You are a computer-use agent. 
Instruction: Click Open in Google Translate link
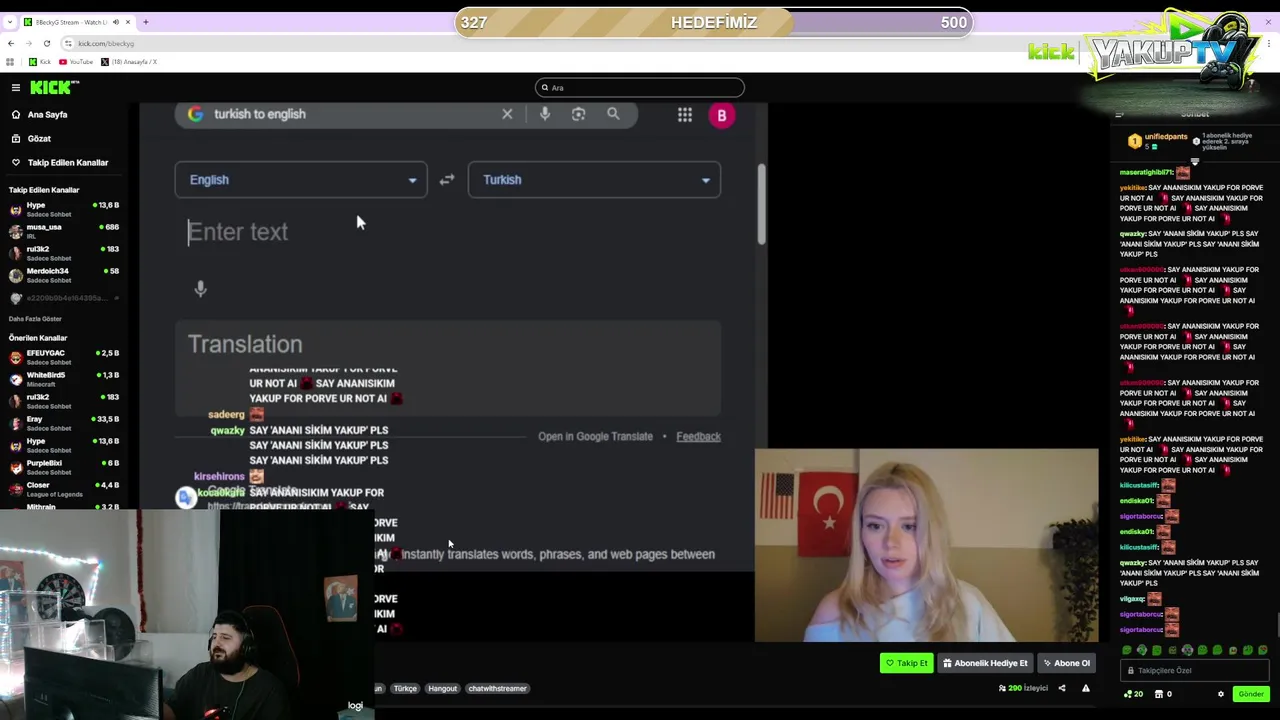click(595, 437)
